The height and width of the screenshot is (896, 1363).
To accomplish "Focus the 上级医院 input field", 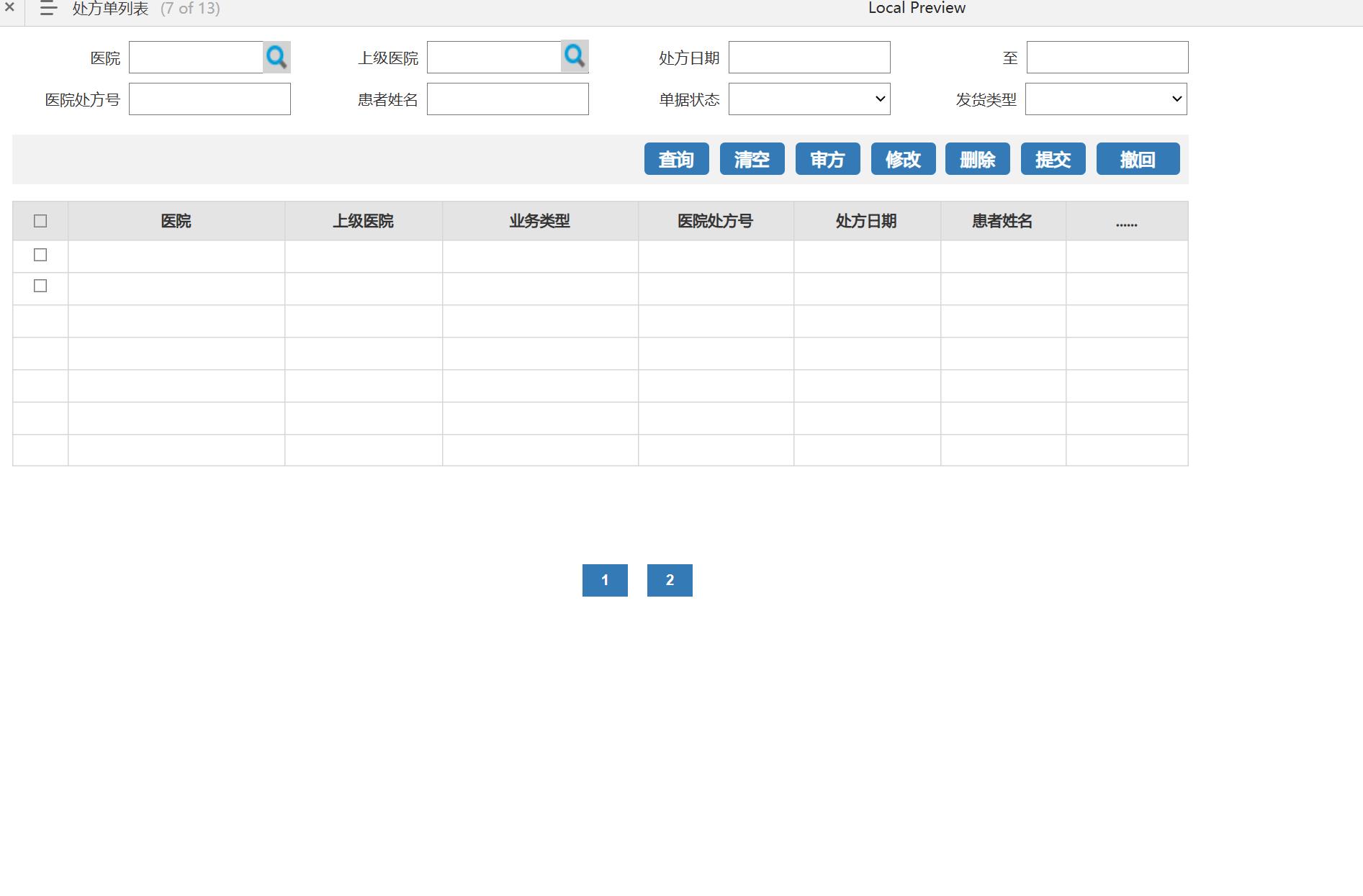I will (494, 57).
